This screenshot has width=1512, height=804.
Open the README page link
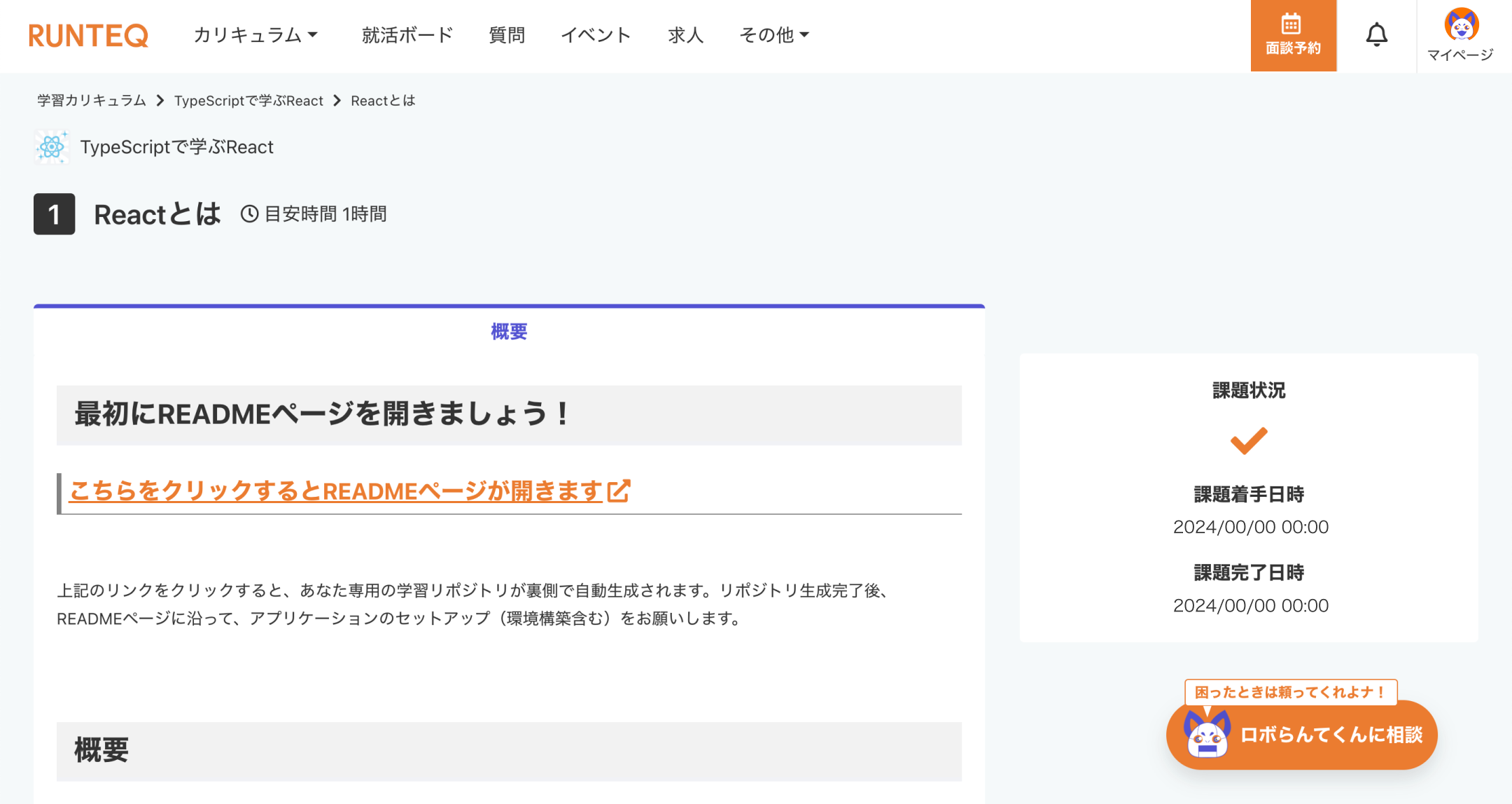[x=336, y=491]
